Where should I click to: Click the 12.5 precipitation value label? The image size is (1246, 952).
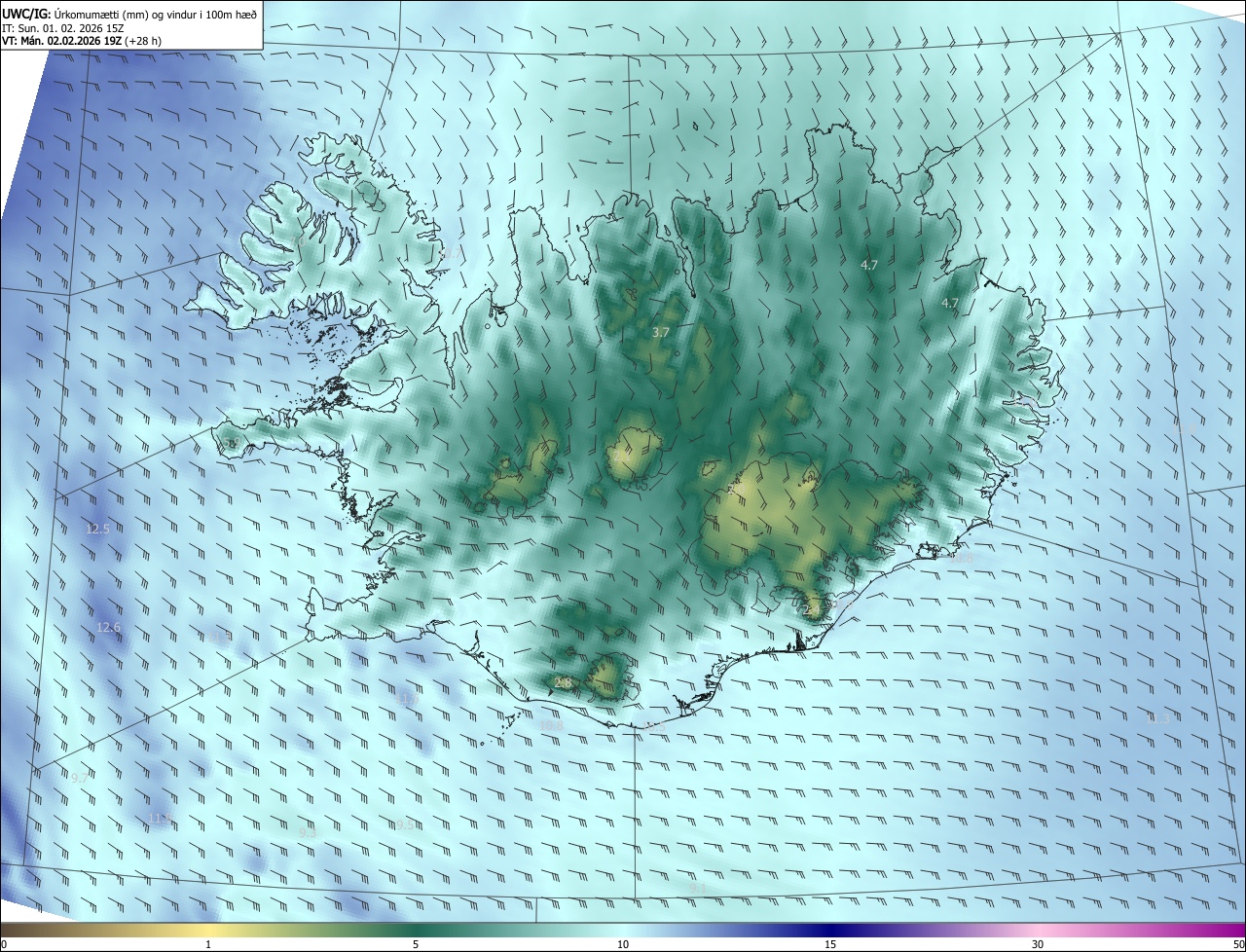click(x=97, y=529)
